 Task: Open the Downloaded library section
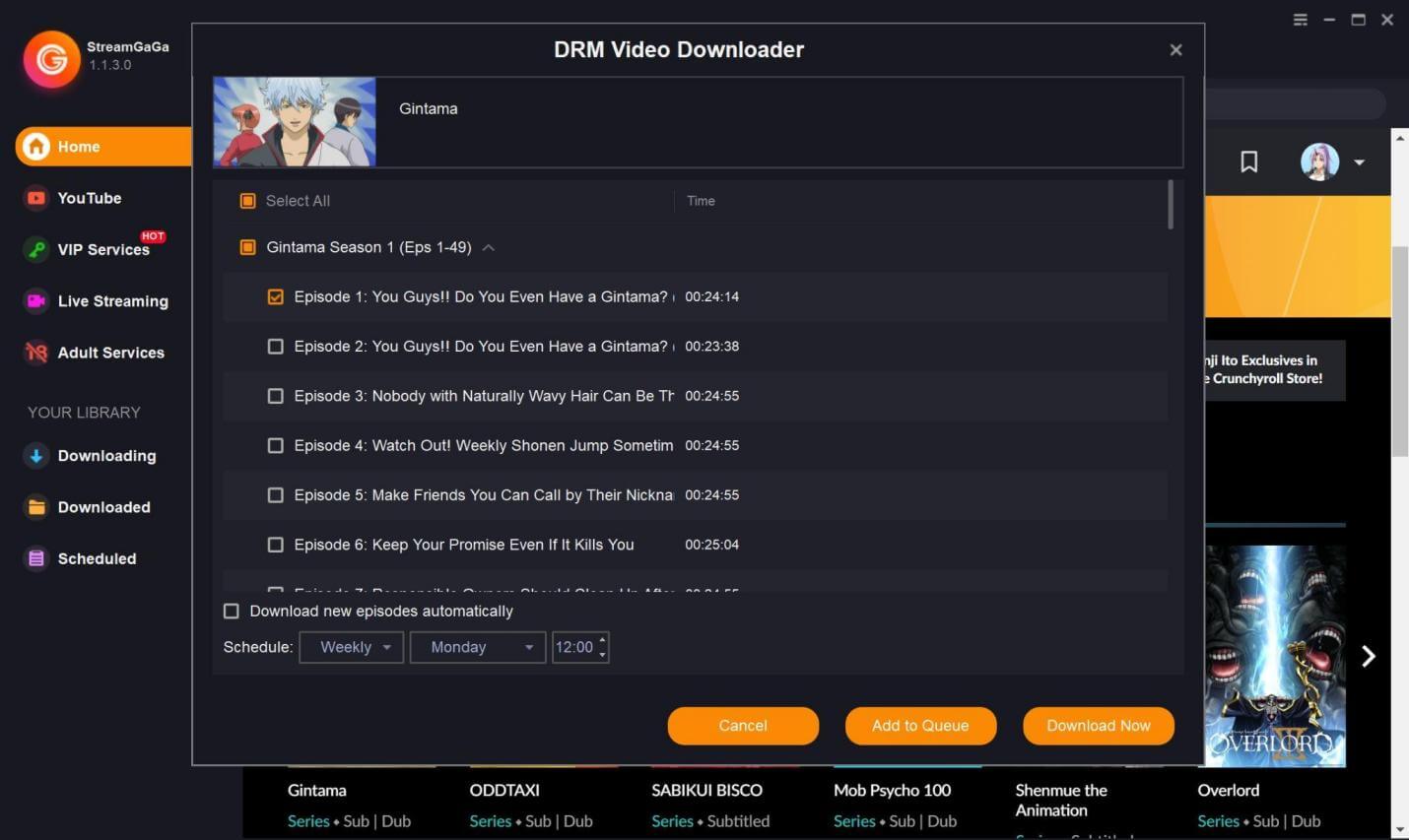(x=103, y=507)
